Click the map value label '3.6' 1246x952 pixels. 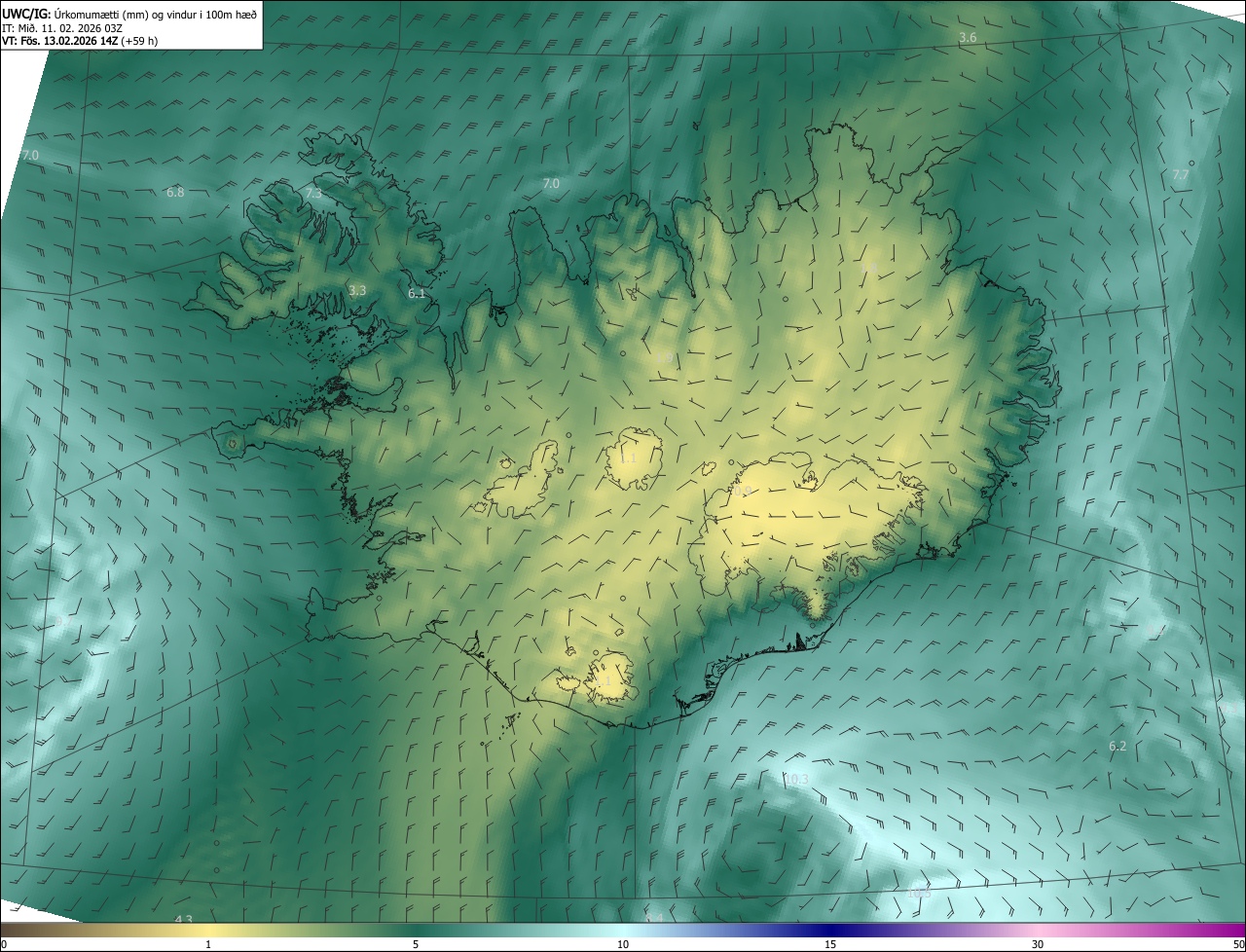968,37
